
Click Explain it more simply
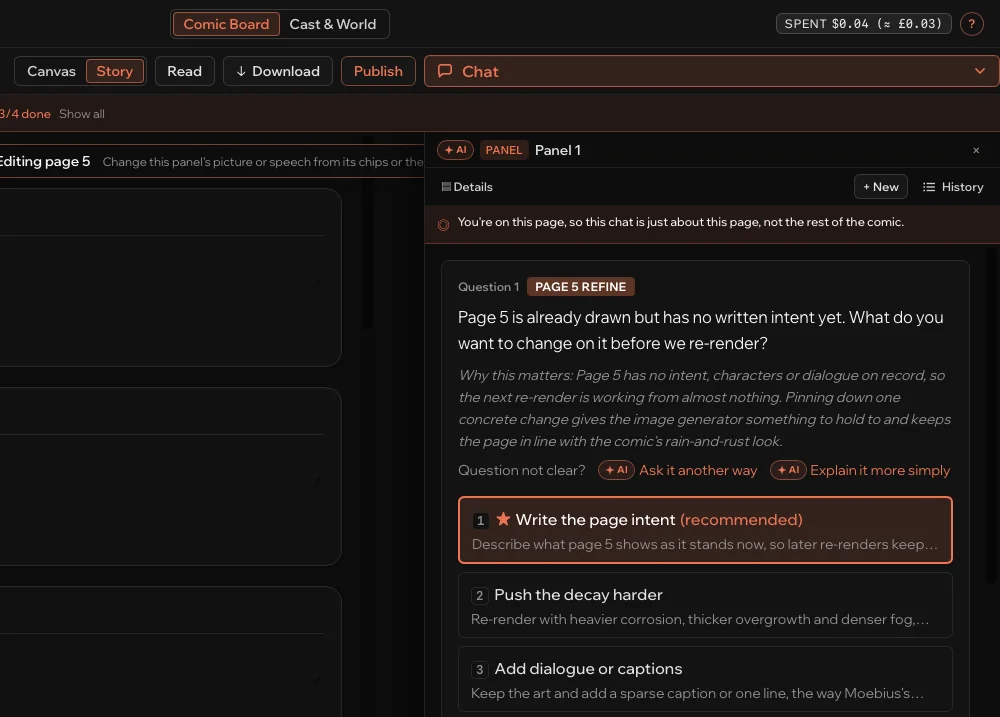click(879, 470)
